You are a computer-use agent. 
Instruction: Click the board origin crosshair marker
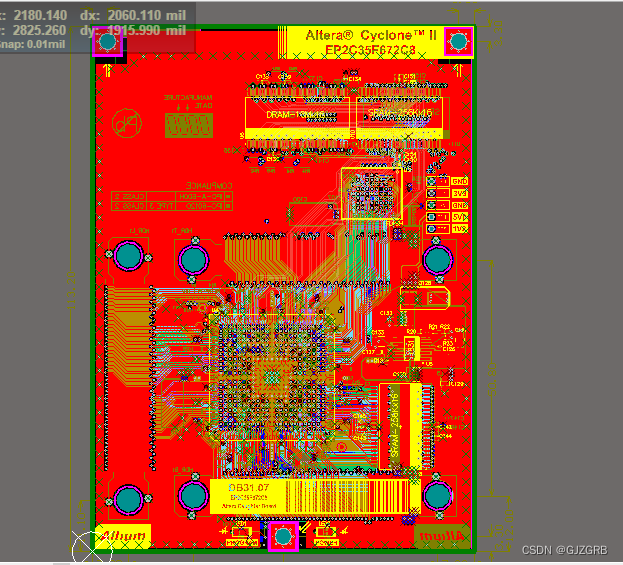91,550
